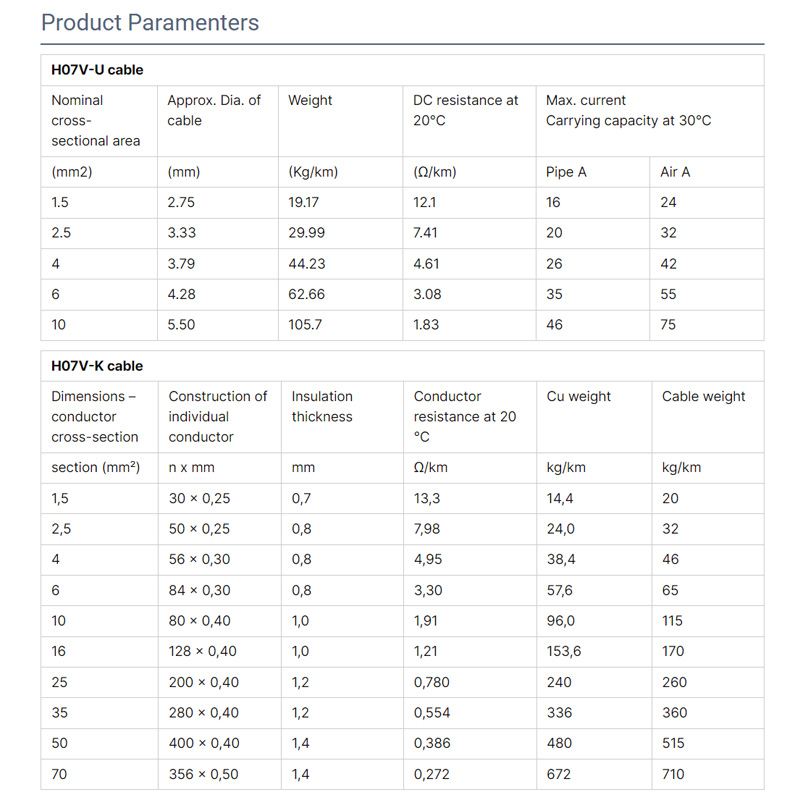Select the 356 × 0,50 conductor cell
800x800 pixels.
[x=204, y=774]
